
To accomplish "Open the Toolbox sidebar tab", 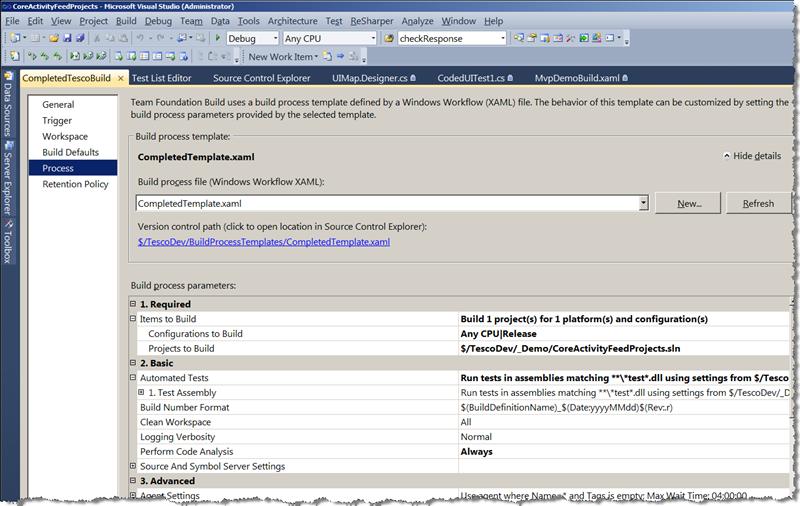I will point(8,242).
